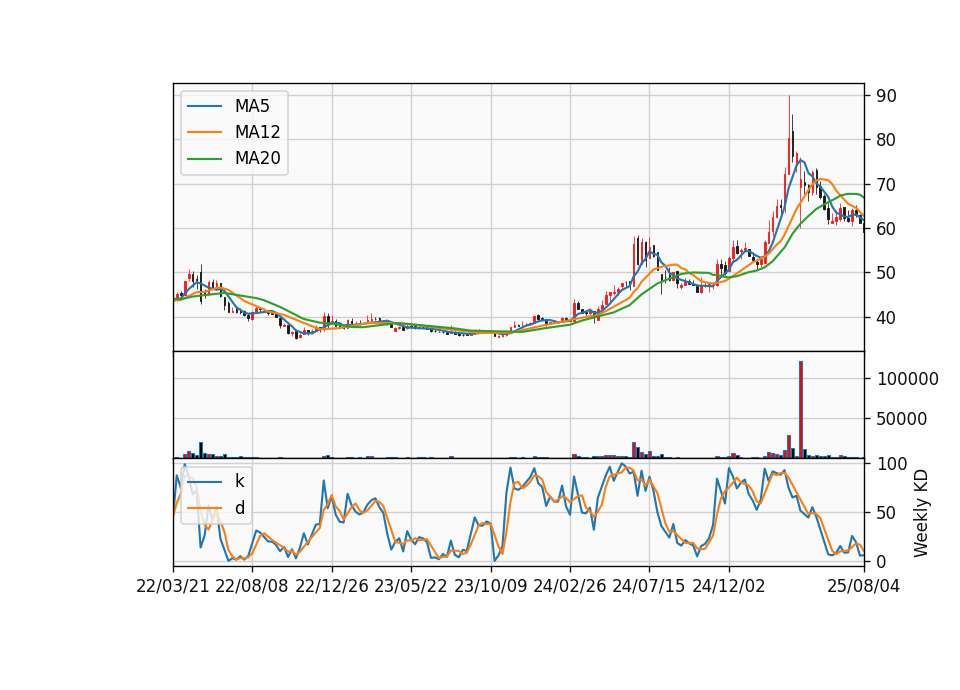Click the Weekly KD axis title
Image resolution: width=960 pixels, height=690 pixels.
pos(921,513)
